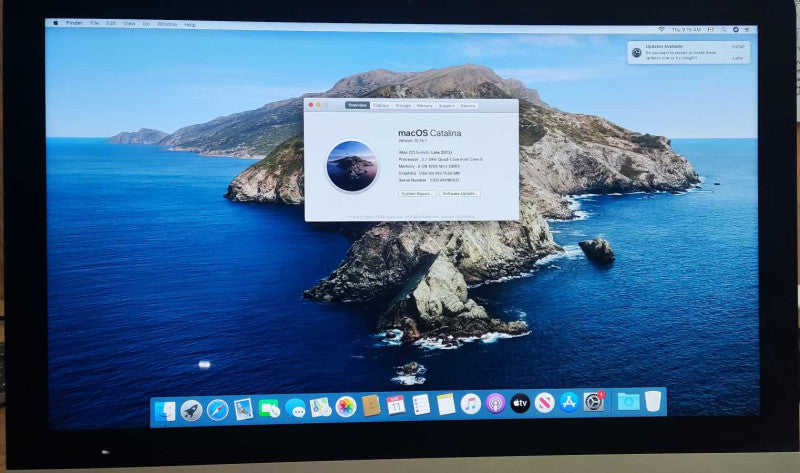Switch to the Service tab

click(468, 106)
